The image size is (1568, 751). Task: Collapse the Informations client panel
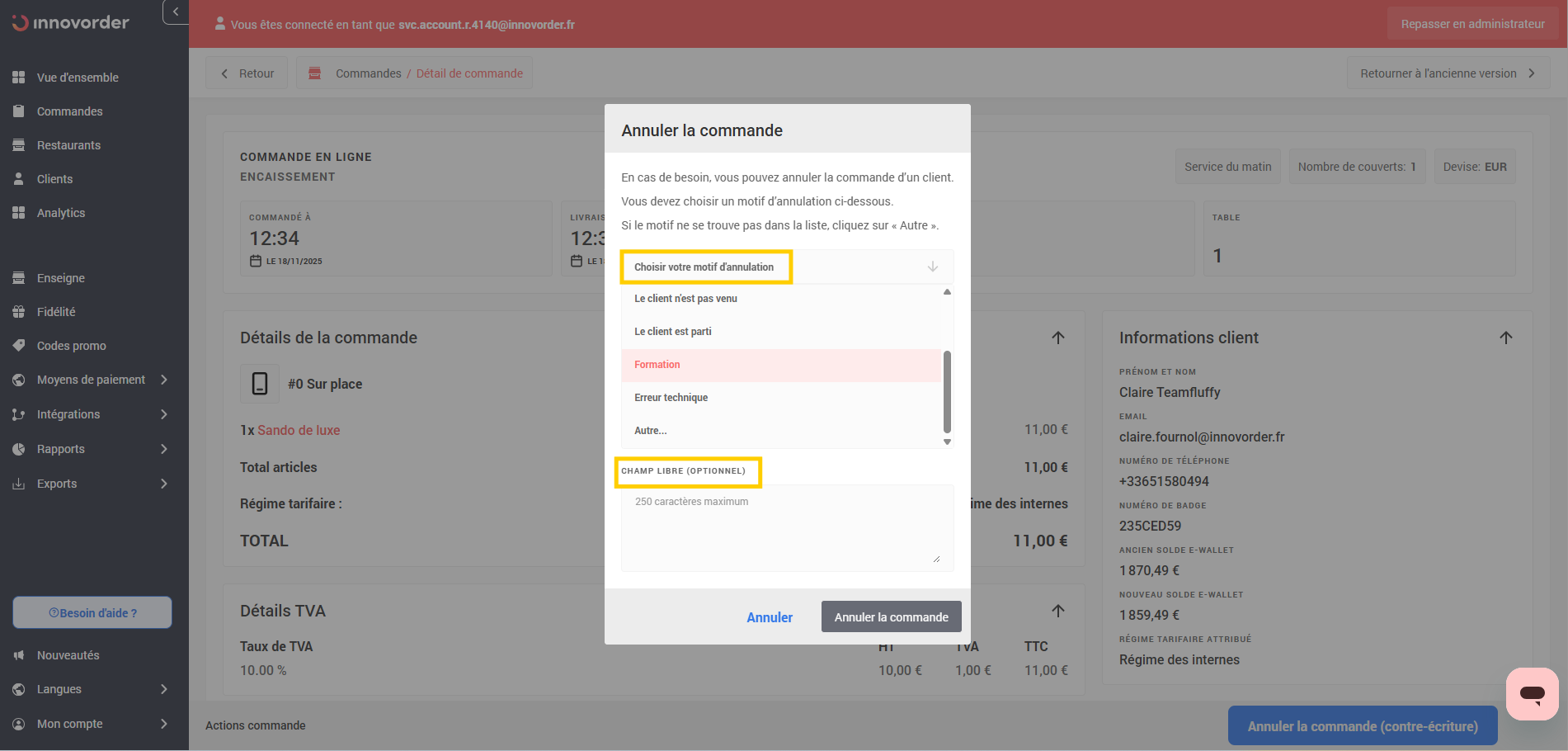1505,338
